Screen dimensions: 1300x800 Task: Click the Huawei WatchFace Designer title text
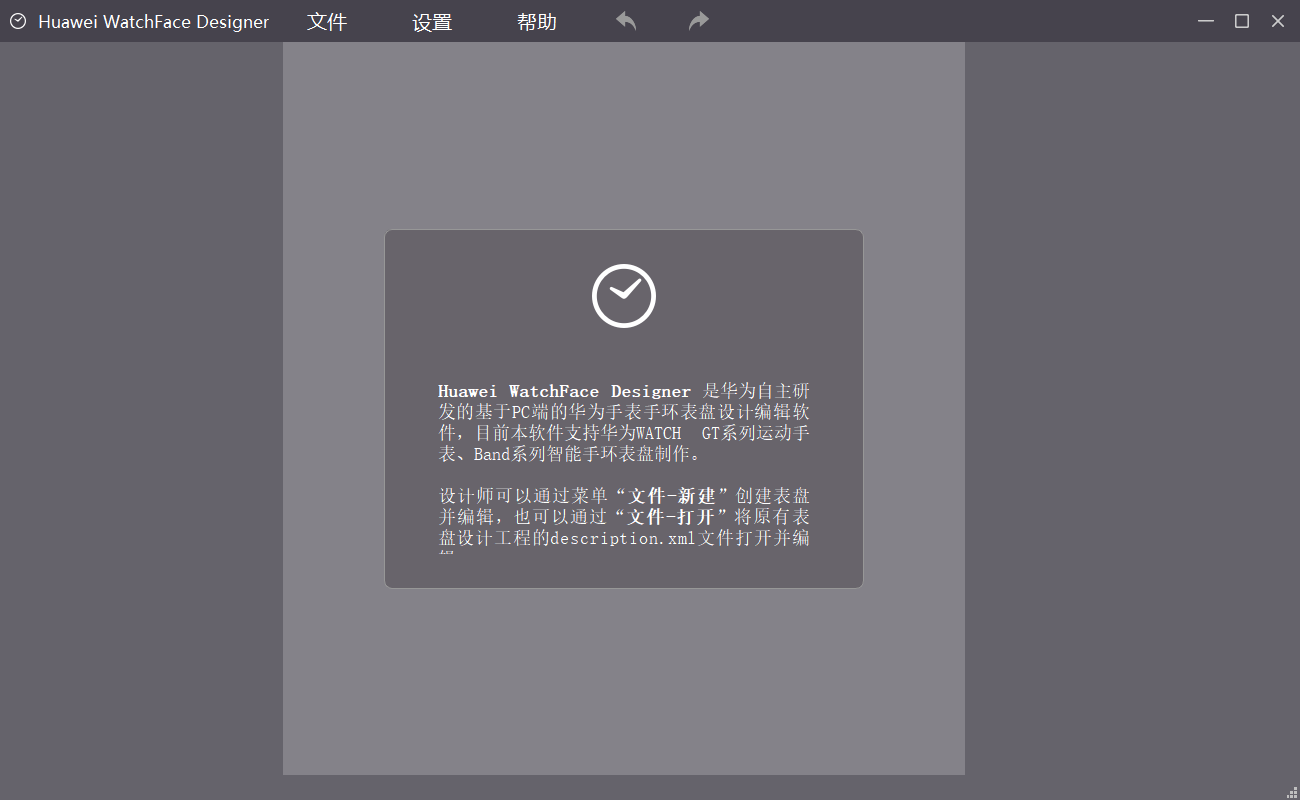[x=154, y=22]
